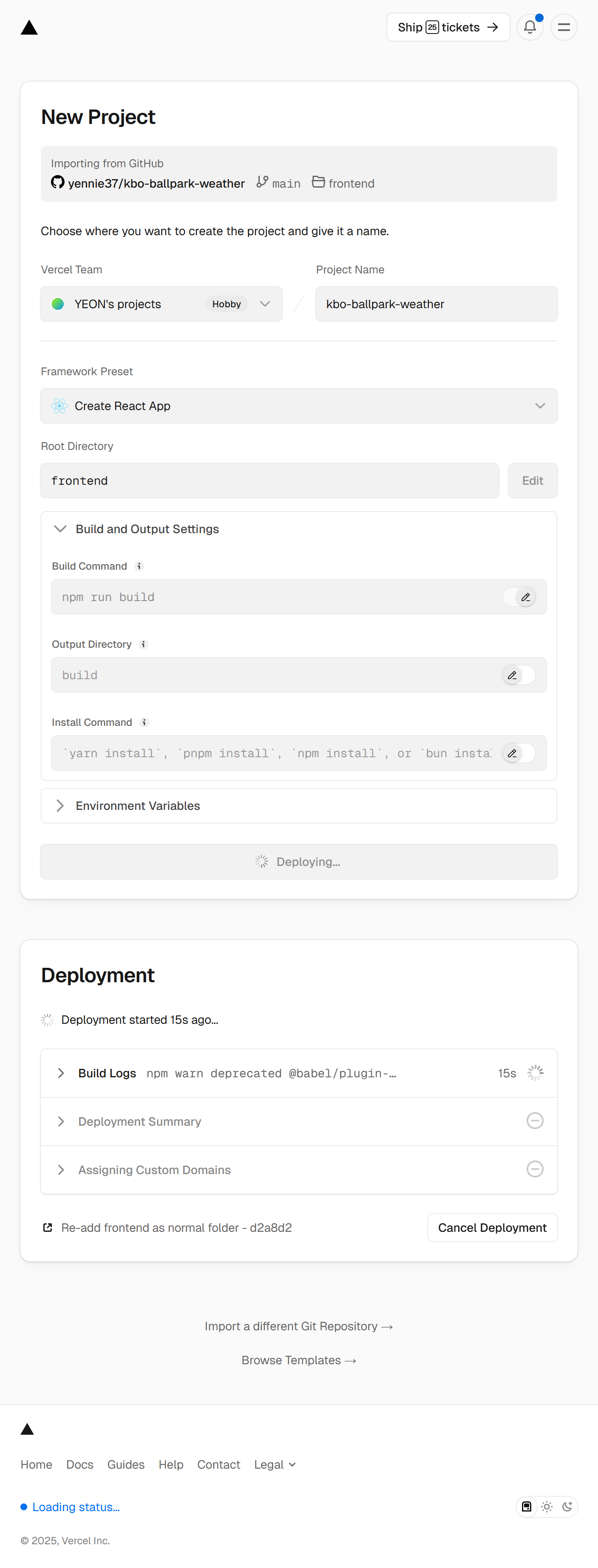The image size is (598, 1568).
Task: Expand the Deployment Summary row
Action: click(299, 1121)
